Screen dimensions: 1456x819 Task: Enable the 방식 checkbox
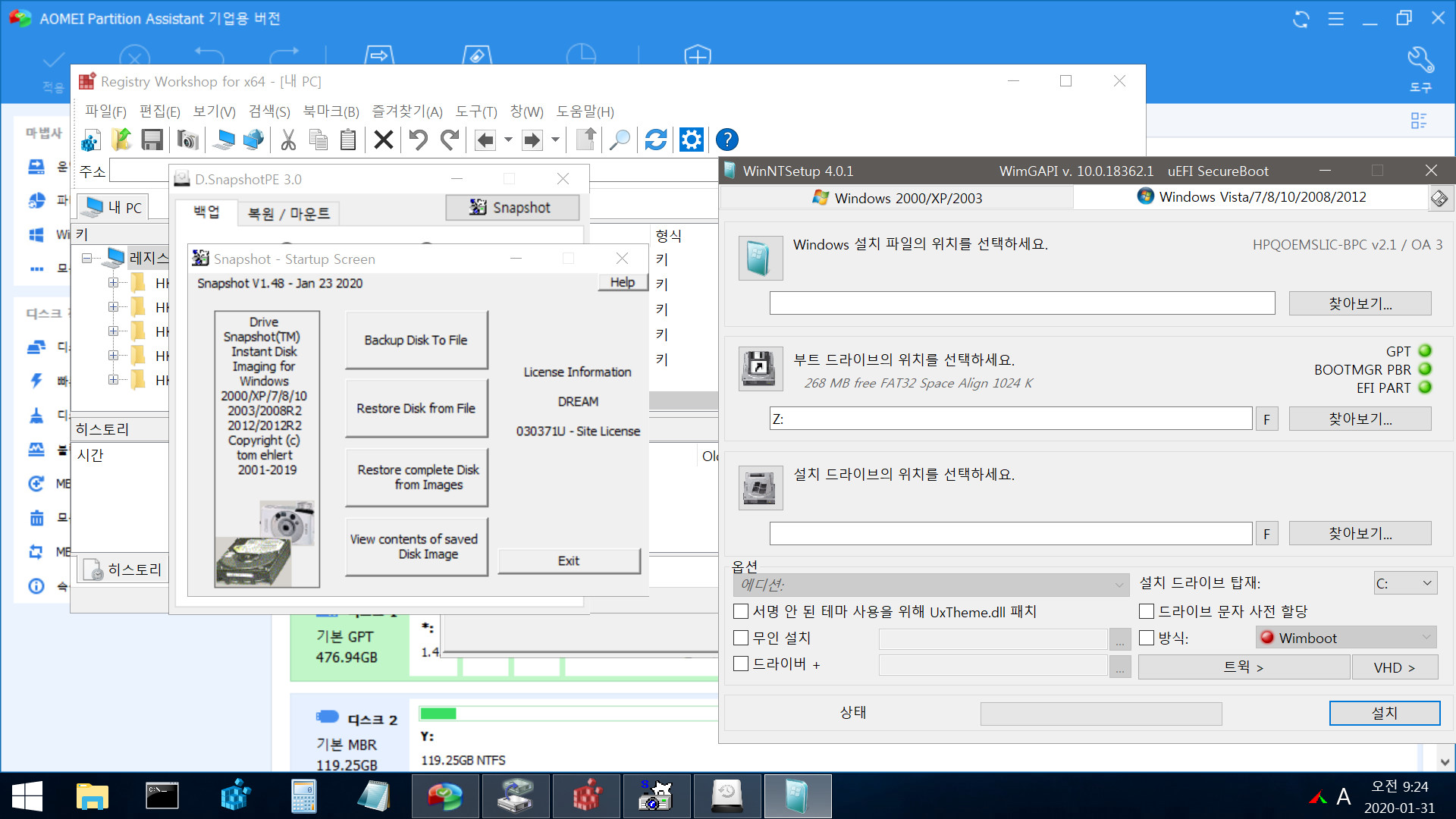[1147, 638]
